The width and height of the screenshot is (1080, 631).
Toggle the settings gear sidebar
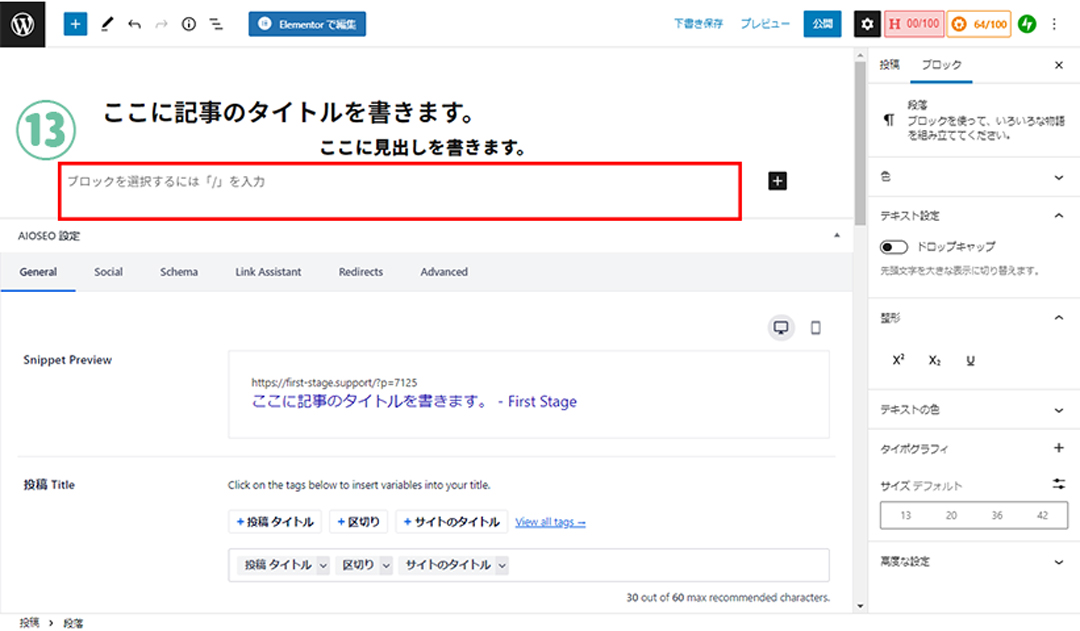[867, 24]
